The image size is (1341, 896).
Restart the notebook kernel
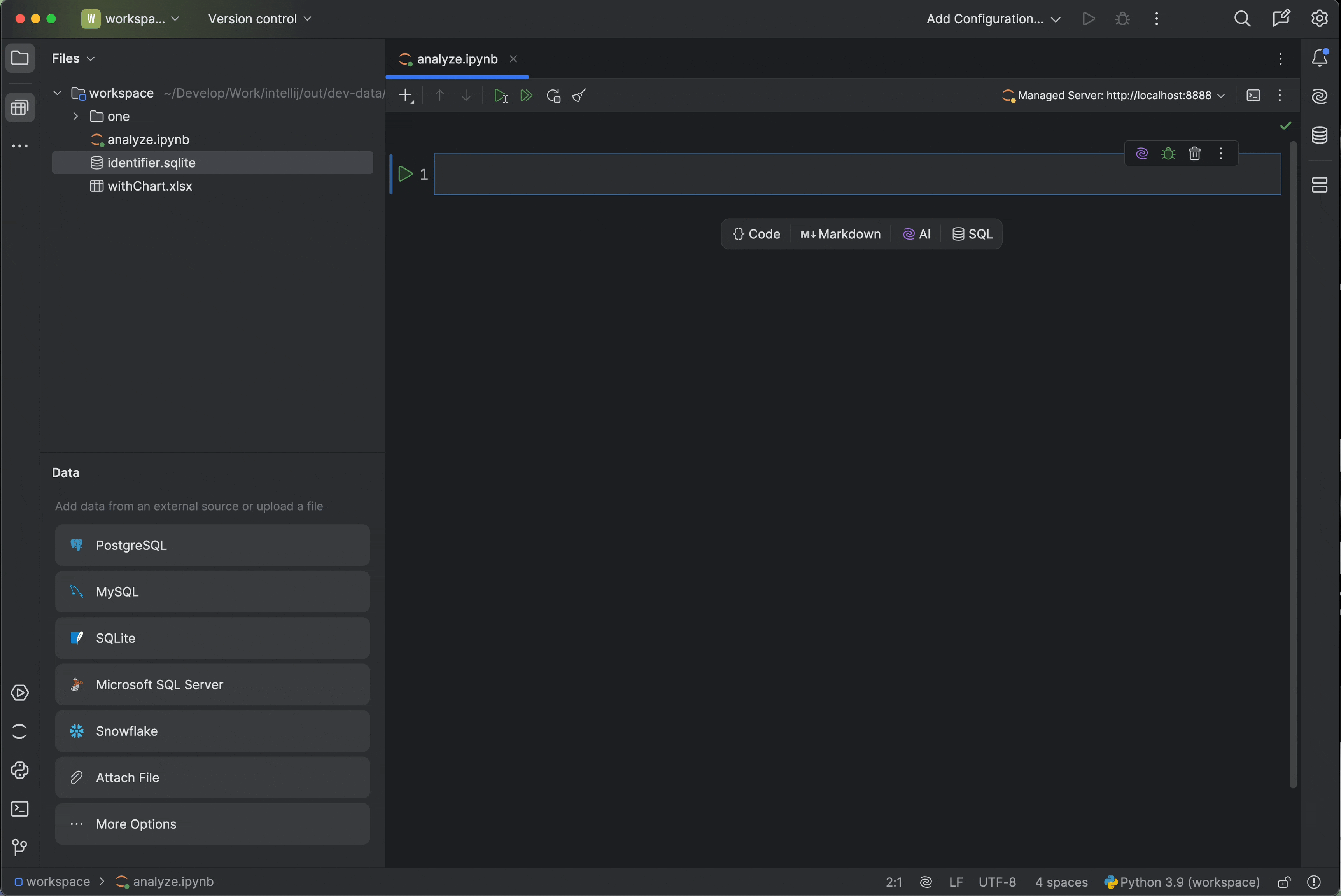click(553, 95)
